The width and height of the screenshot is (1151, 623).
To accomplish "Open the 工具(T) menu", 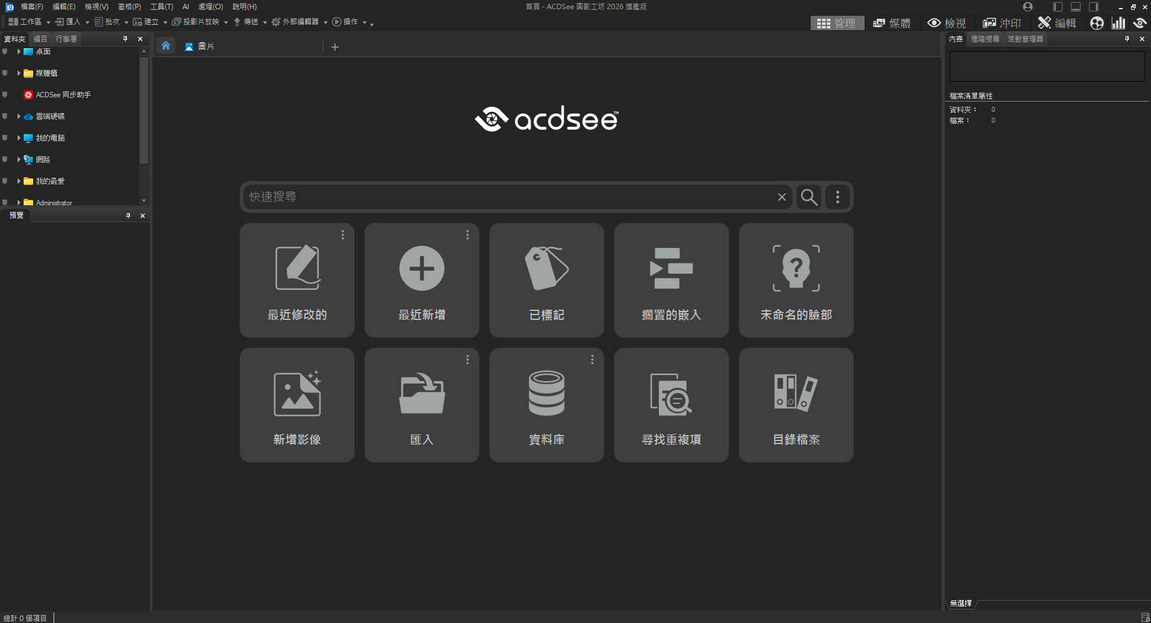I will 161,7.
